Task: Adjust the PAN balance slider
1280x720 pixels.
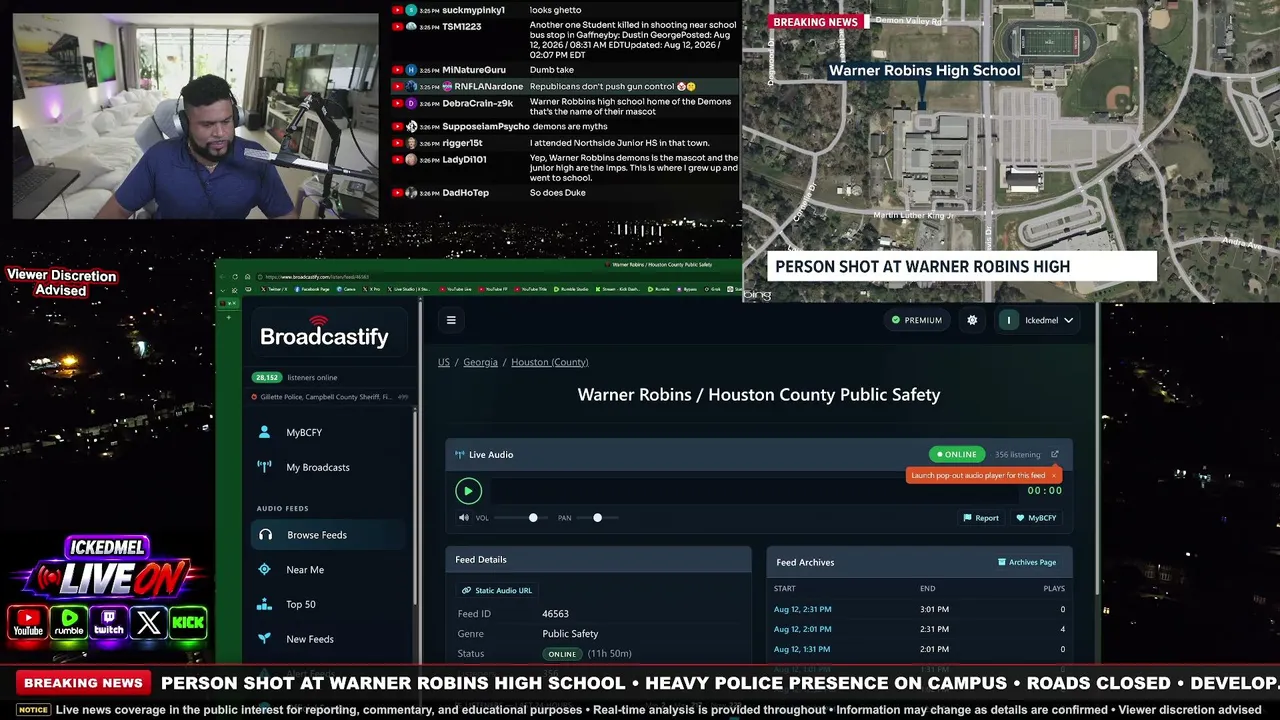Action: click(x=597, y=518)
